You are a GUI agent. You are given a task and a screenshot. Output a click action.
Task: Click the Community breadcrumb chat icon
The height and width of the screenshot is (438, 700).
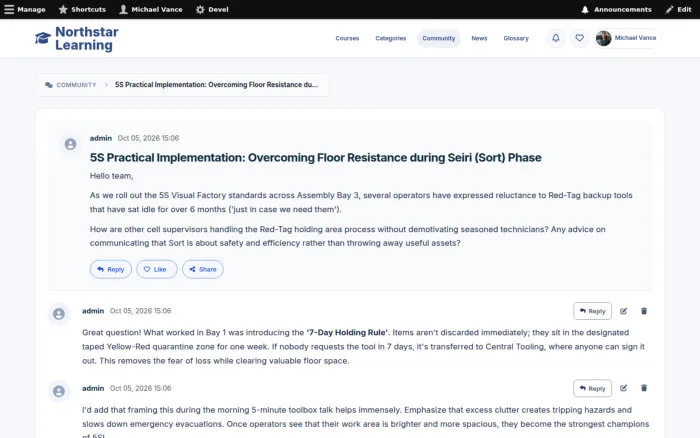point(49,85)
